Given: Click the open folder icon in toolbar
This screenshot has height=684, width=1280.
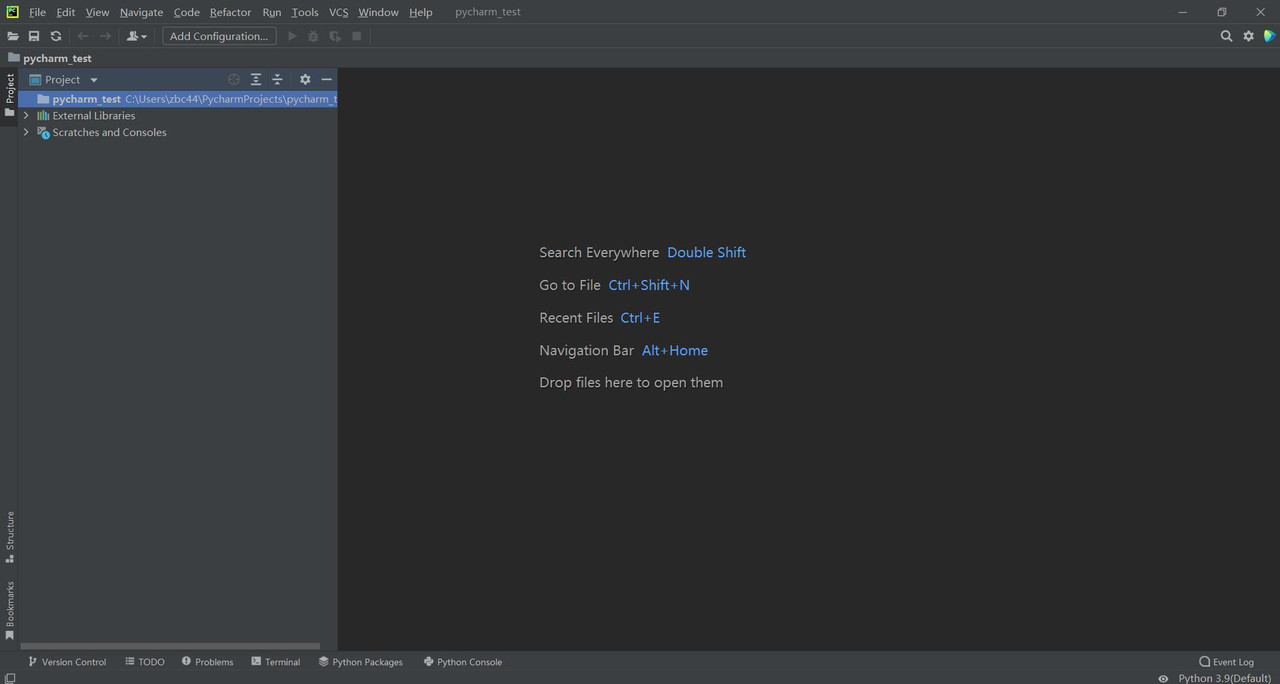Looking at the screenshot, I should [x=13, y=36].
